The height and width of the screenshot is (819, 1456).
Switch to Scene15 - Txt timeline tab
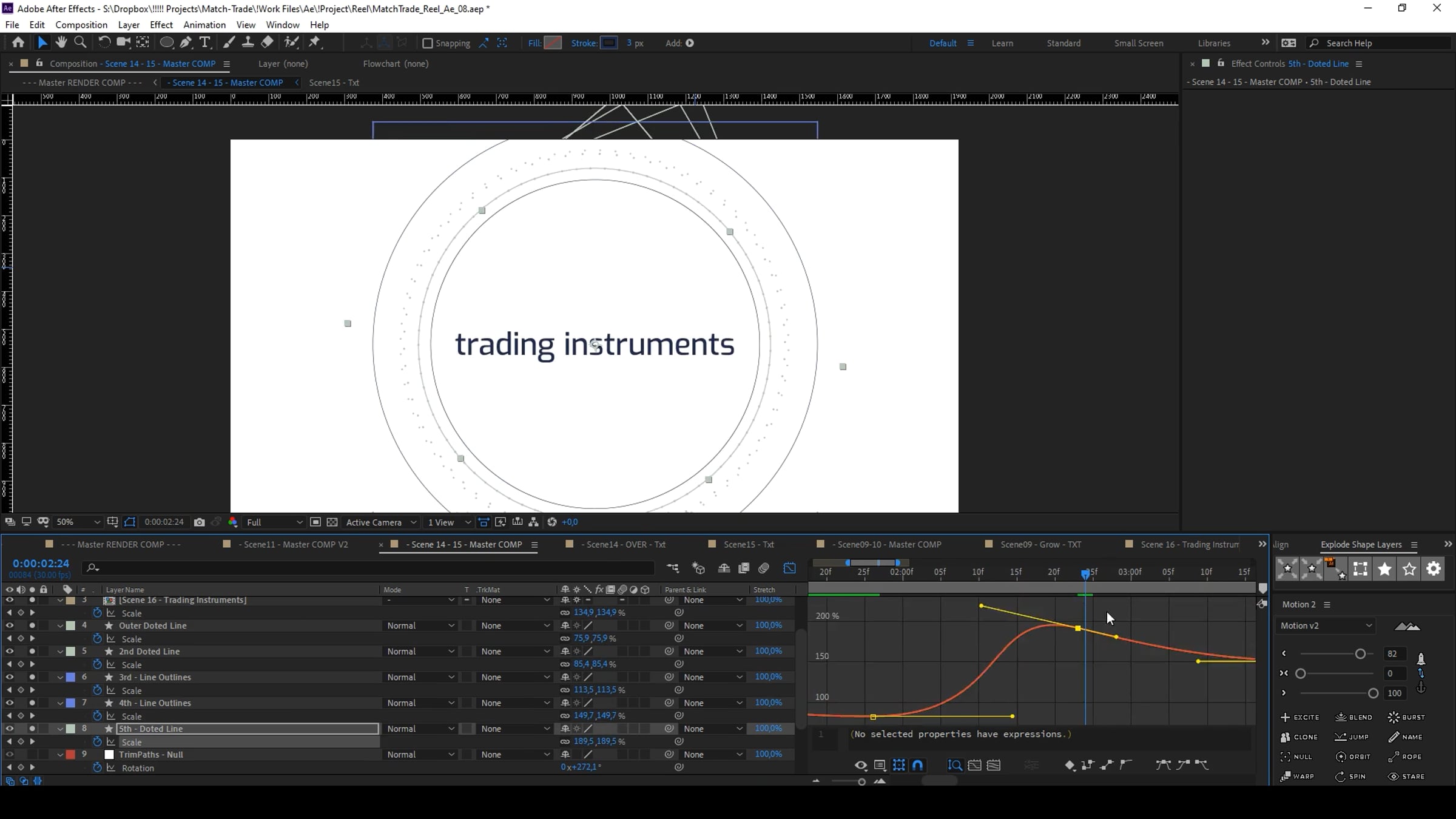[x=748, y=545]
